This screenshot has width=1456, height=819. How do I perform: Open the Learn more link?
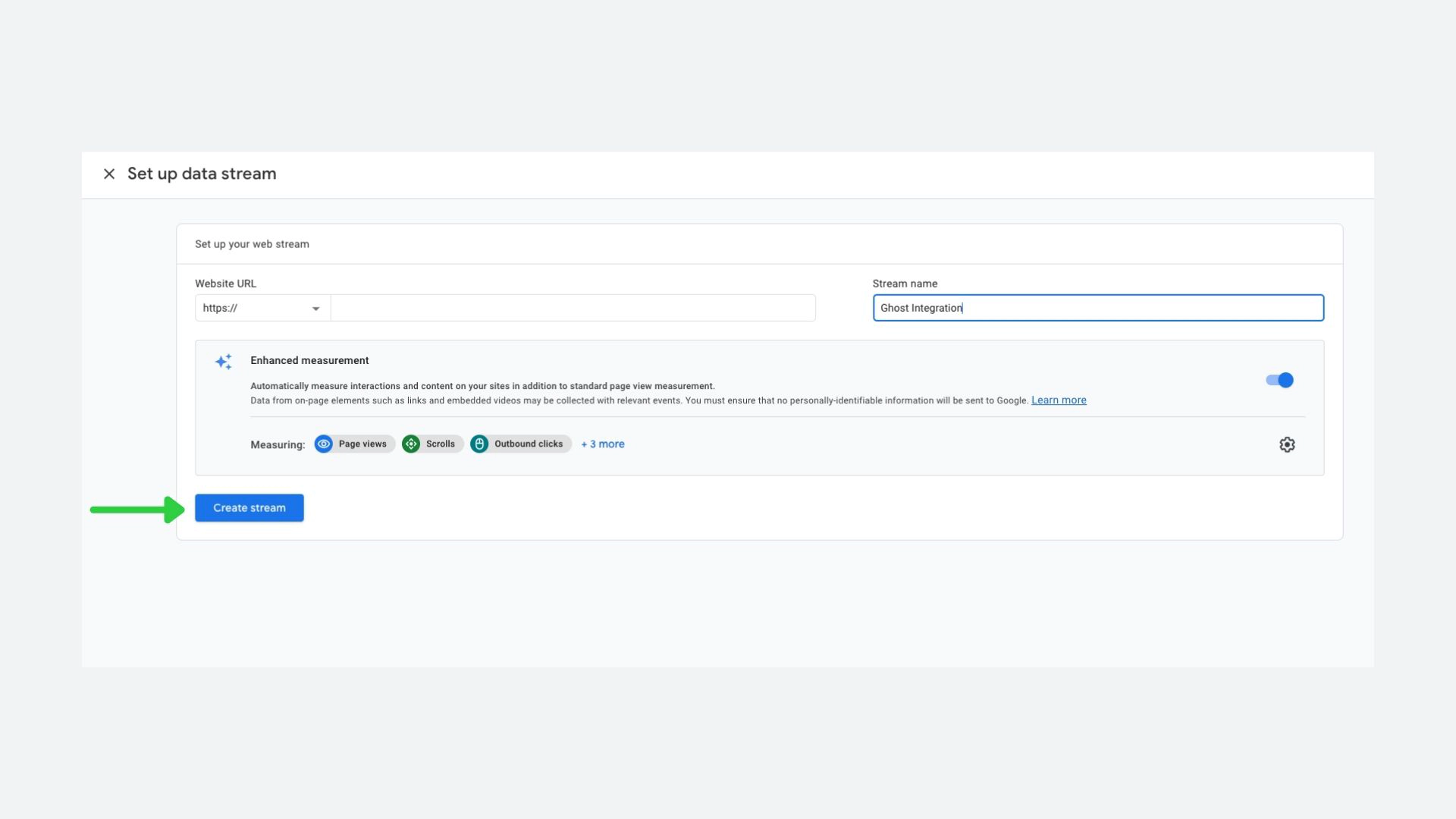[1059, 400]
